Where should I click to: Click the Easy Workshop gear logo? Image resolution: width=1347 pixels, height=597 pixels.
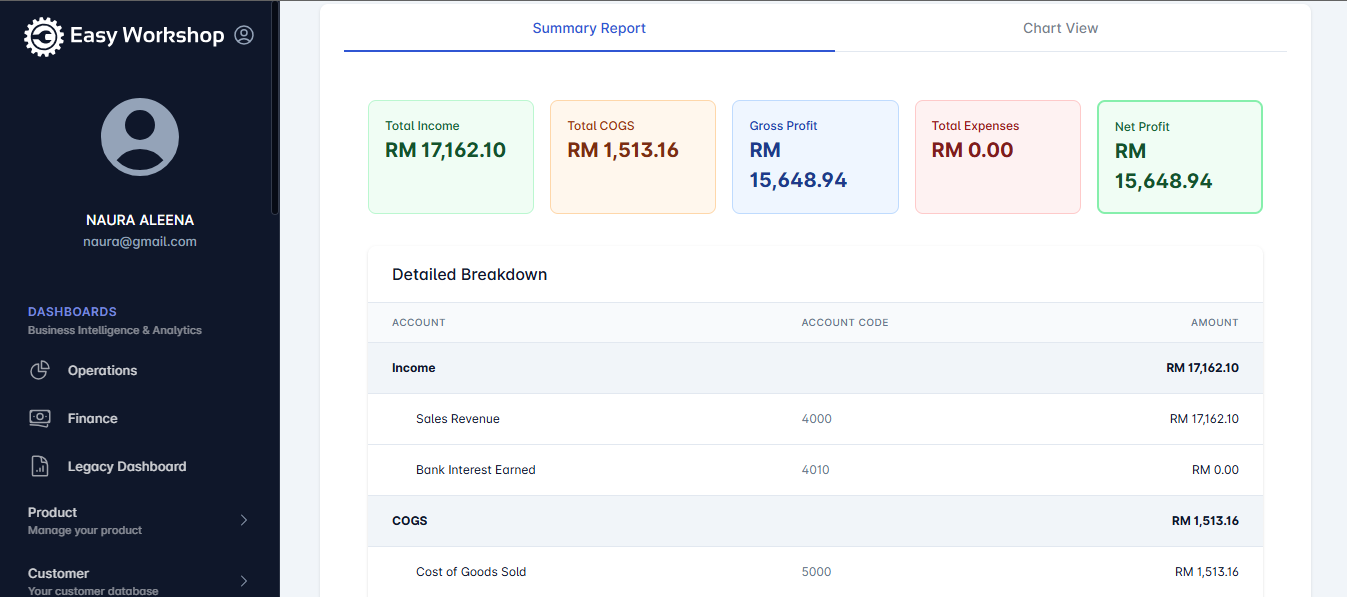[42, 35]
